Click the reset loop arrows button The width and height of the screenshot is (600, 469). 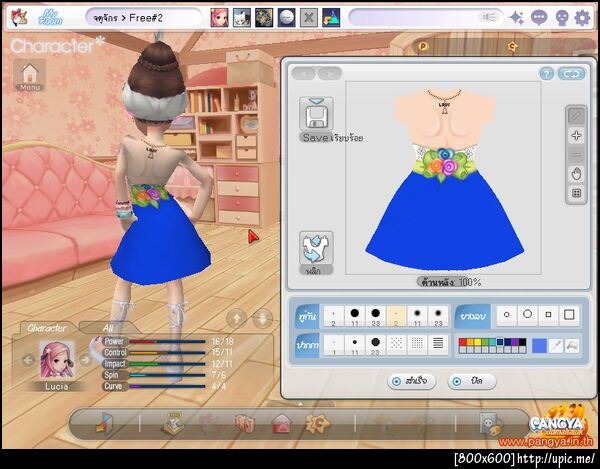571,74
